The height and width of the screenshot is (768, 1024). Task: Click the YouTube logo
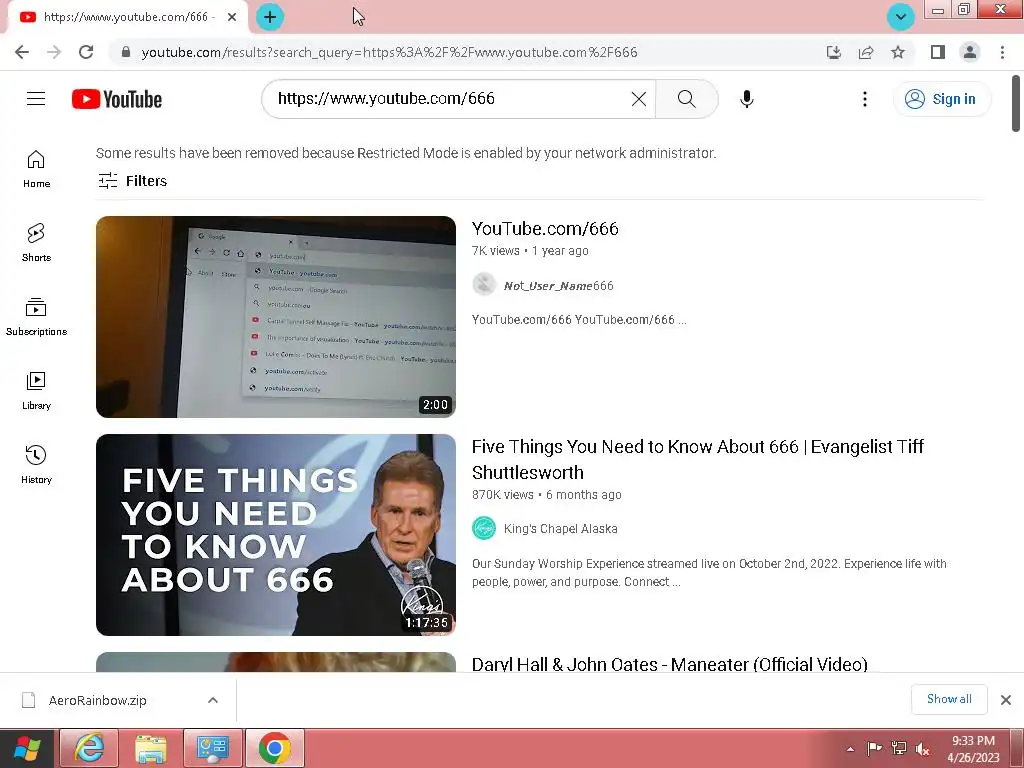(117, 99)
